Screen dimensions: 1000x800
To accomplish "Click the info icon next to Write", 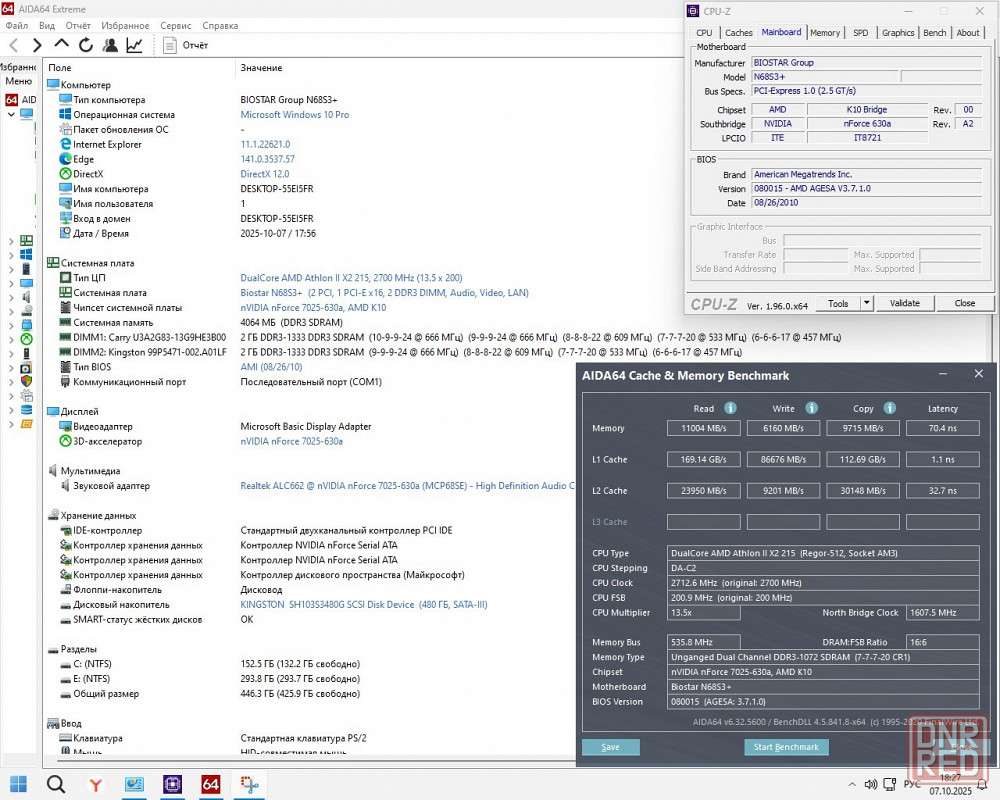I will (811, 408).
